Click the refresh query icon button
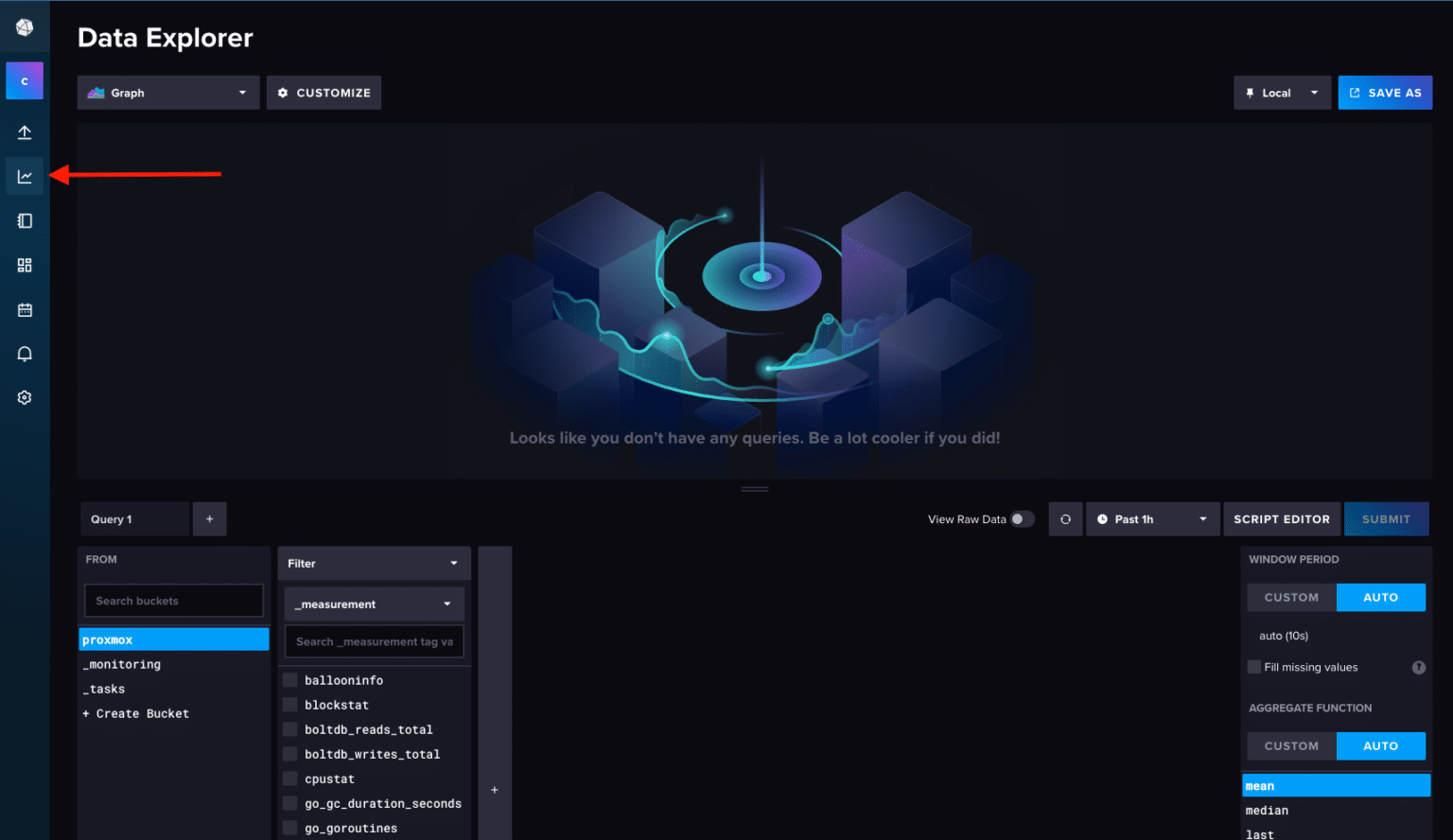1453x840 pixels. (x=1065, y=519)
